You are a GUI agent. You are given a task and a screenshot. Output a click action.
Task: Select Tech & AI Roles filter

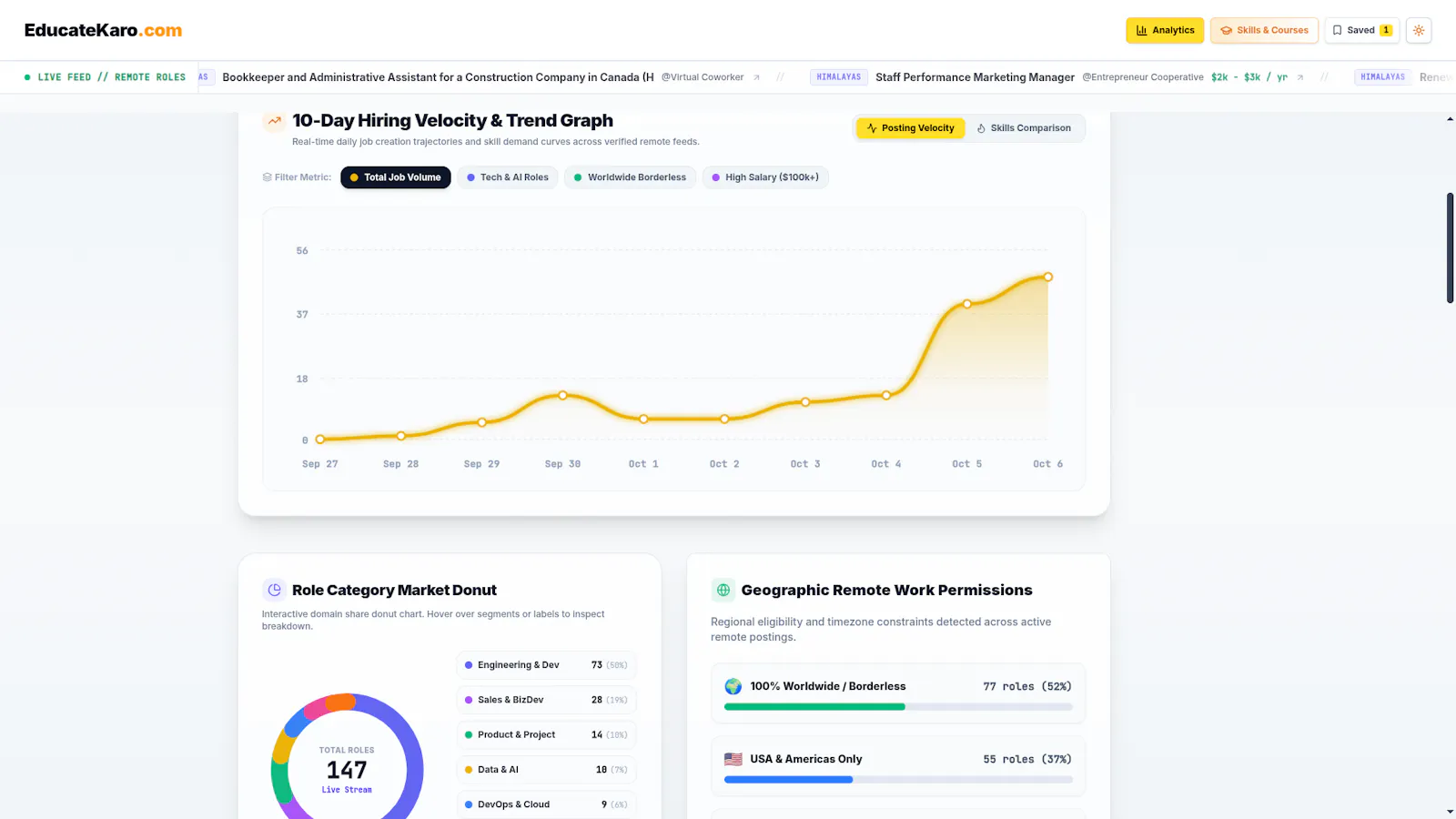(508, 177)
